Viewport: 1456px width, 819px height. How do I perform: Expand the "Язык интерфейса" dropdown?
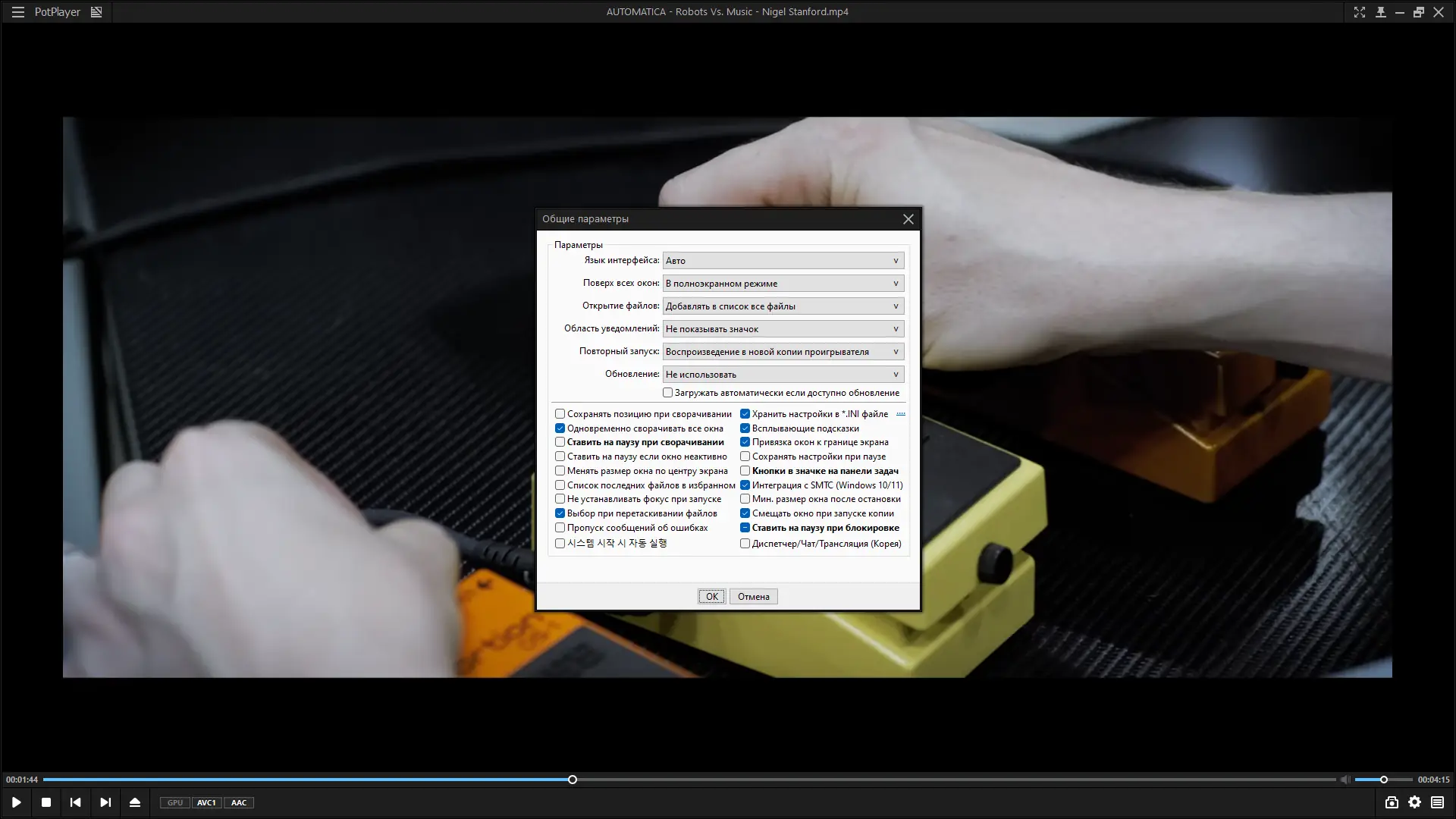[783, 261]
